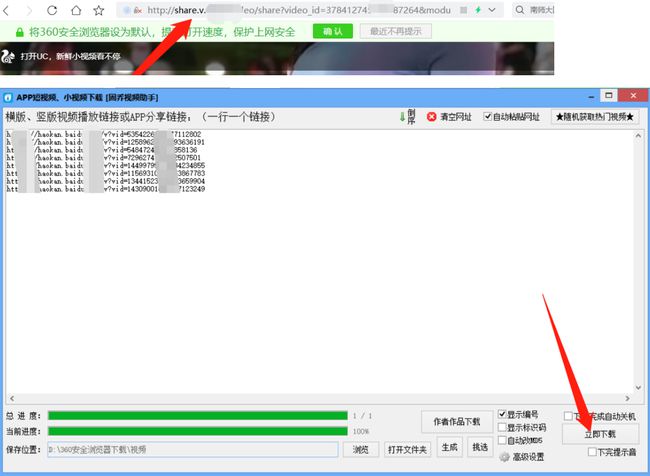Open the browser home page icon
The height and width of the screenshot is (476, 650).
click(x=76, y=10)
